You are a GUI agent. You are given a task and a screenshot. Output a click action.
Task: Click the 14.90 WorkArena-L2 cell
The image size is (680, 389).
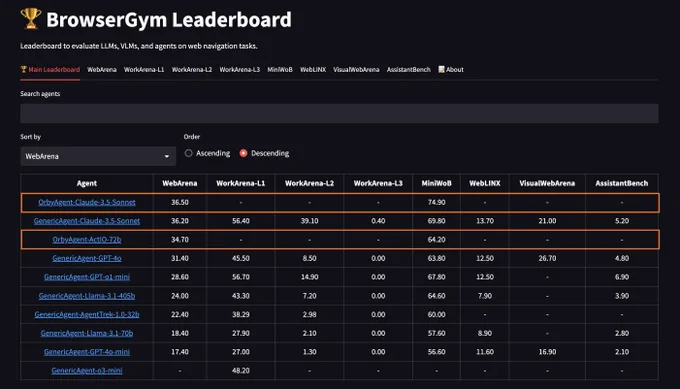pos(309,277)
